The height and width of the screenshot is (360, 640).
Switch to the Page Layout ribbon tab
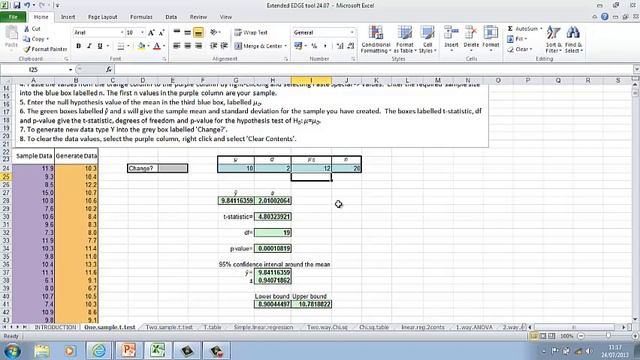pyautogui.click(x=102, y=17)
